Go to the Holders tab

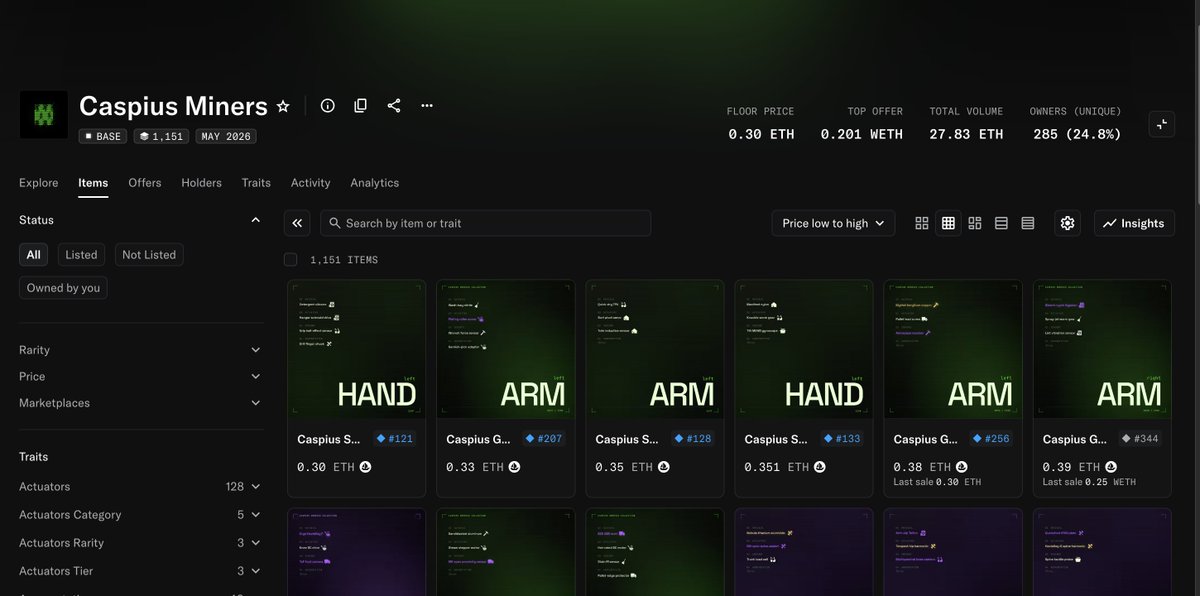click(x=201, y=183)
